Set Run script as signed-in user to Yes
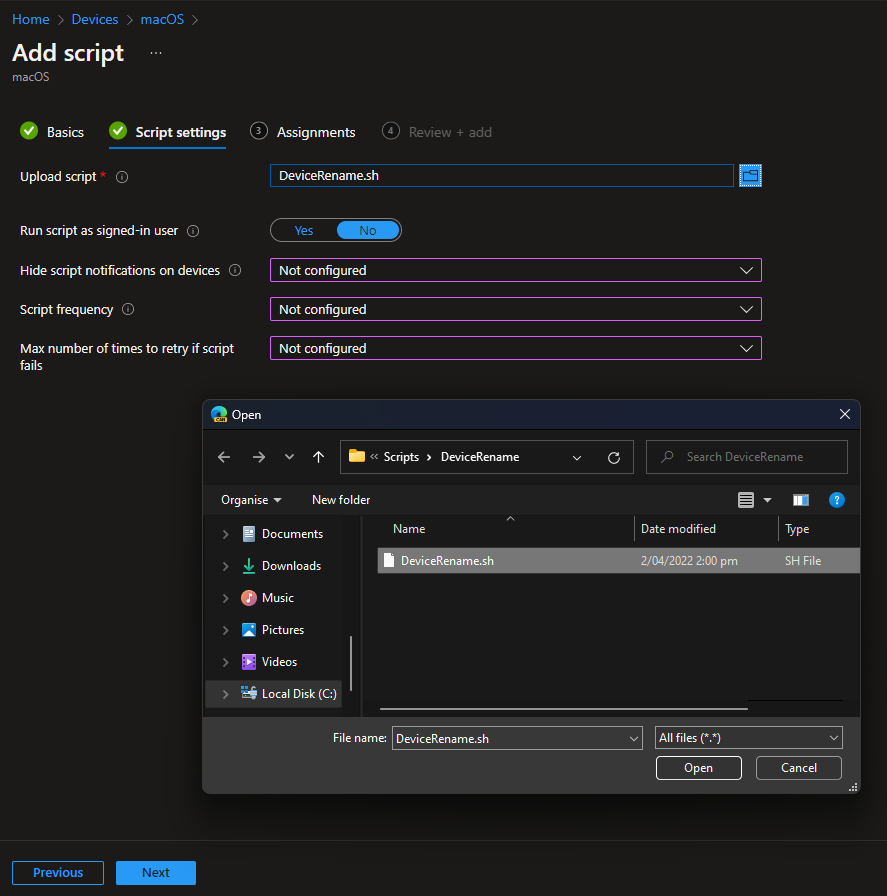The width and height of the screenshot is (887, 896). point(303,230)
